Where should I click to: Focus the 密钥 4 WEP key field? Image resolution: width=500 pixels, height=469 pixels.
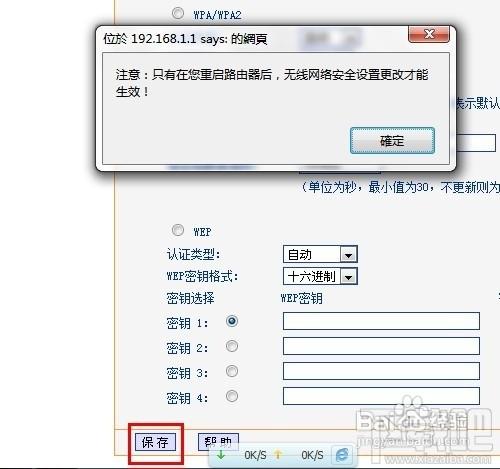(x=381, y=396)
